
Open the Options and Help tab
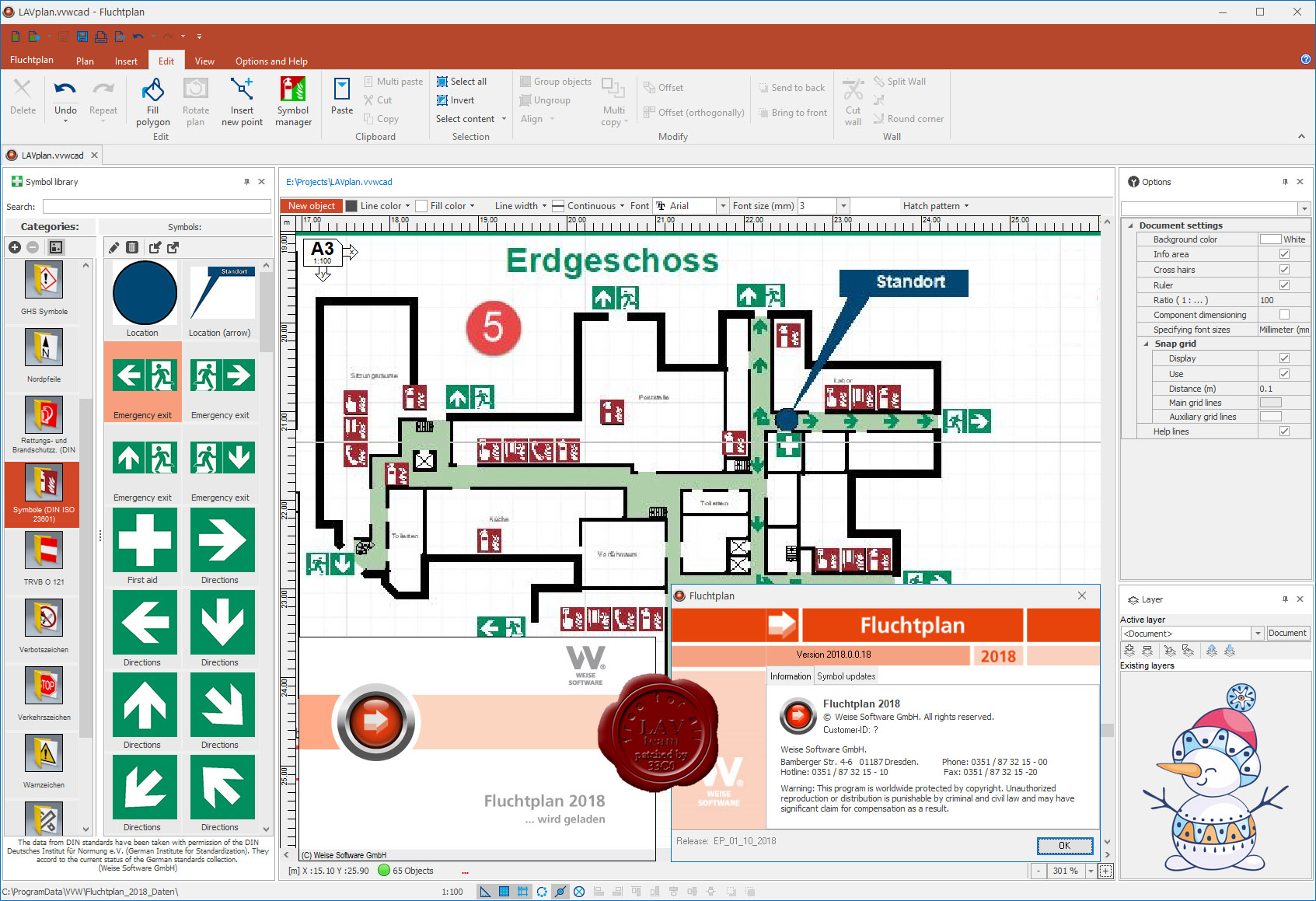pos(271,61)
